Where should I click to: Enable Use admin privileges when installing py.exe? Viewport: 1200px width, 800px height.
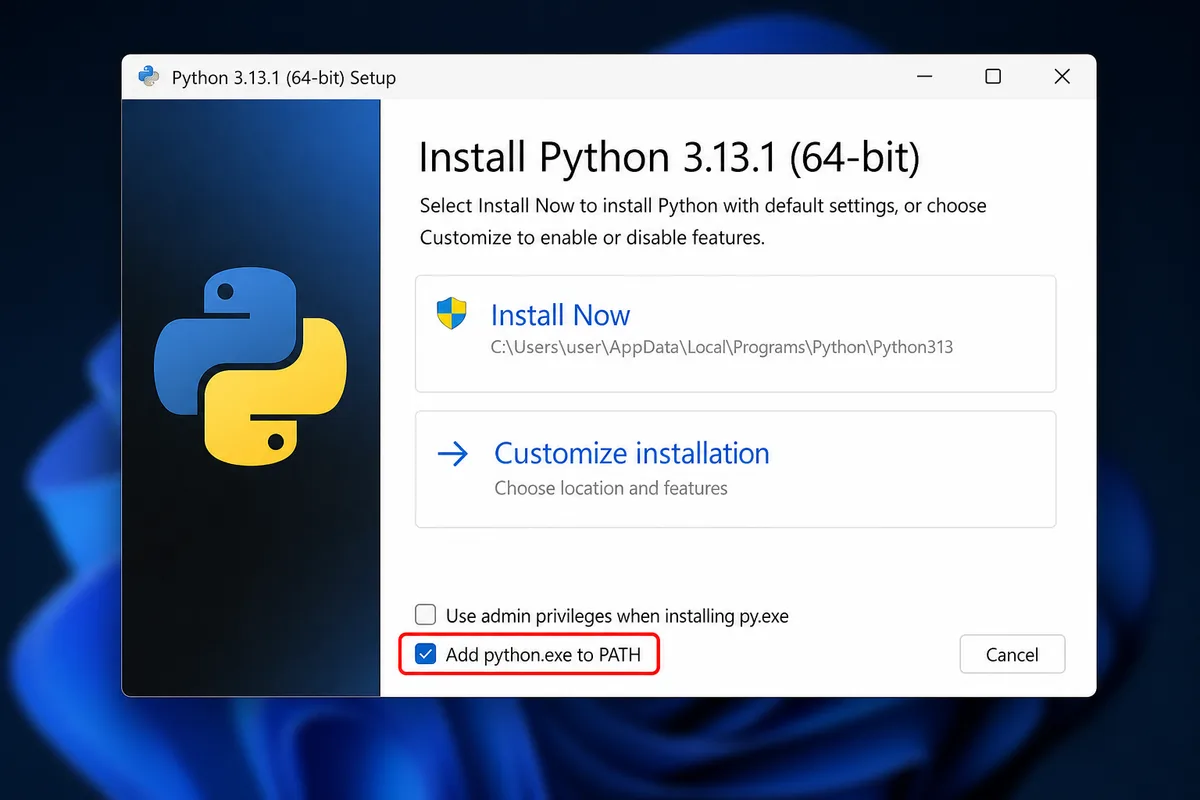coord(426,615)
